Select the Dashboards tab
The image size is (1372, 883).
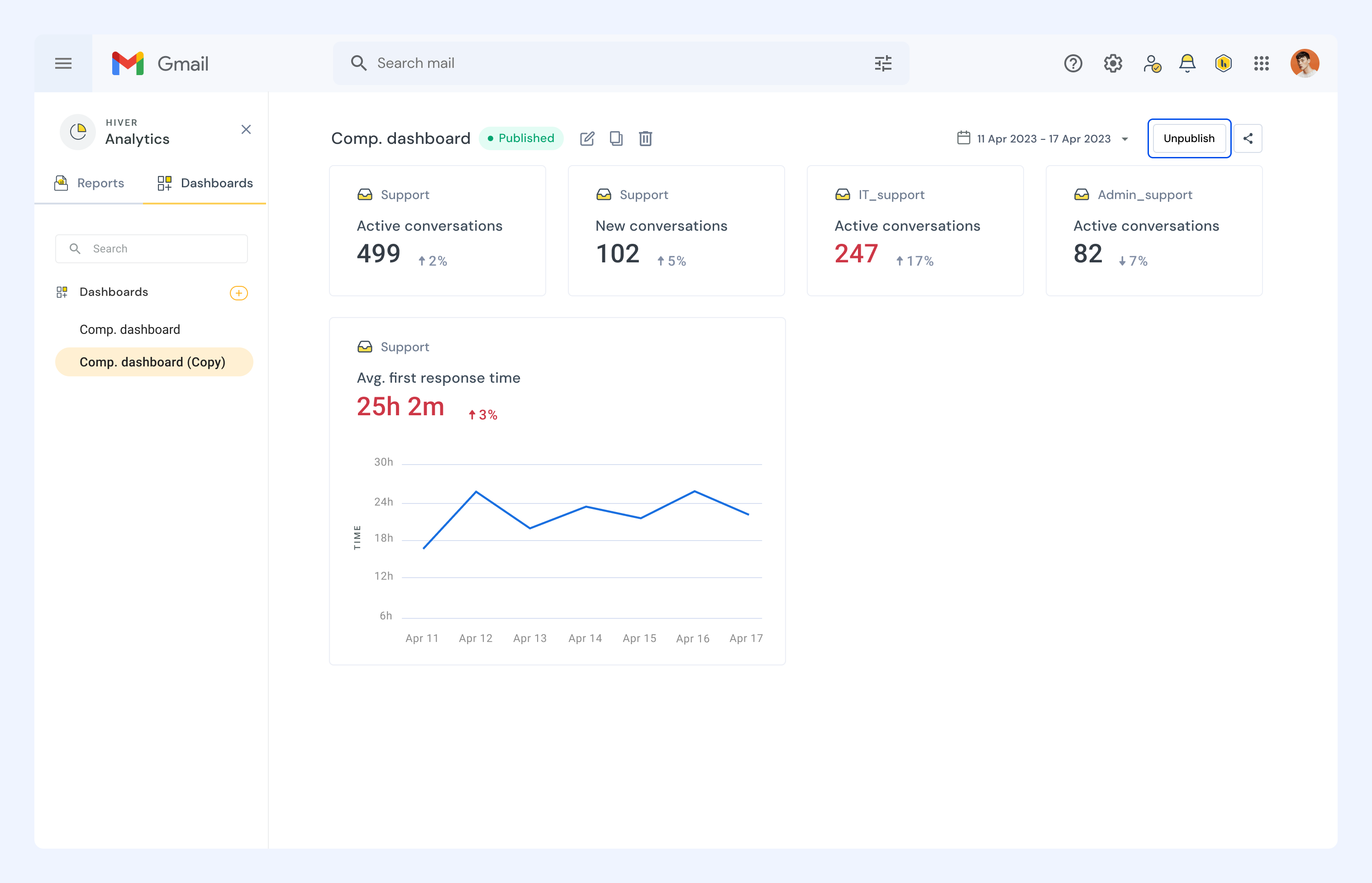click(x=205, y=183)
